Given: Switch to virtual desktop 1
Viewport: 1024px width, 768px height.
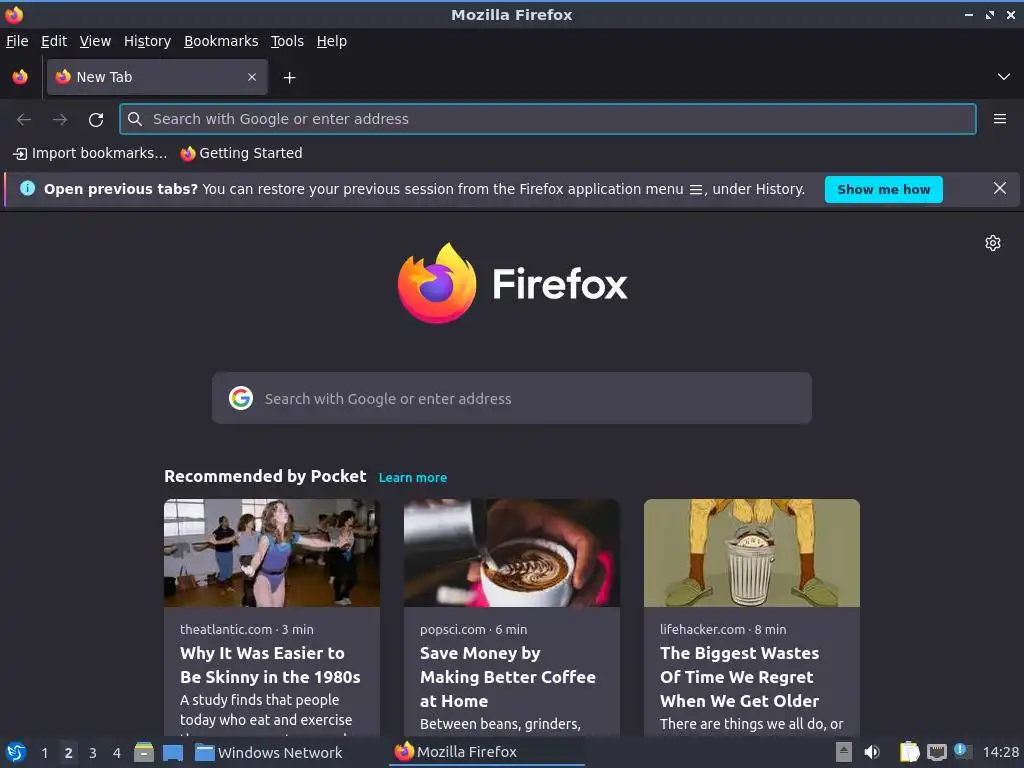Looking at the screenshot, I should 44,753.
